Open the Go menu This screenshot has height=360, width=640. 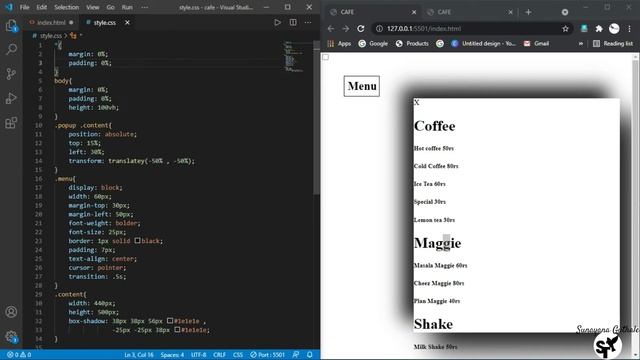pyautogui.click(x=111, y=7)
